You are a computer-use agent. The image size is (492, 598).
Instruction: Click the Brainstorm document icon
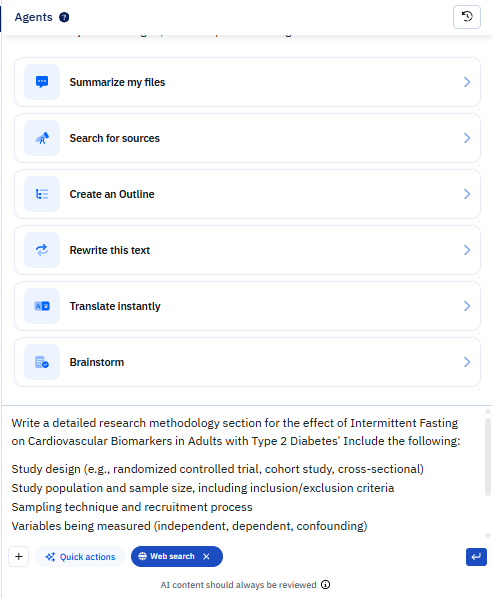(42, 362)
